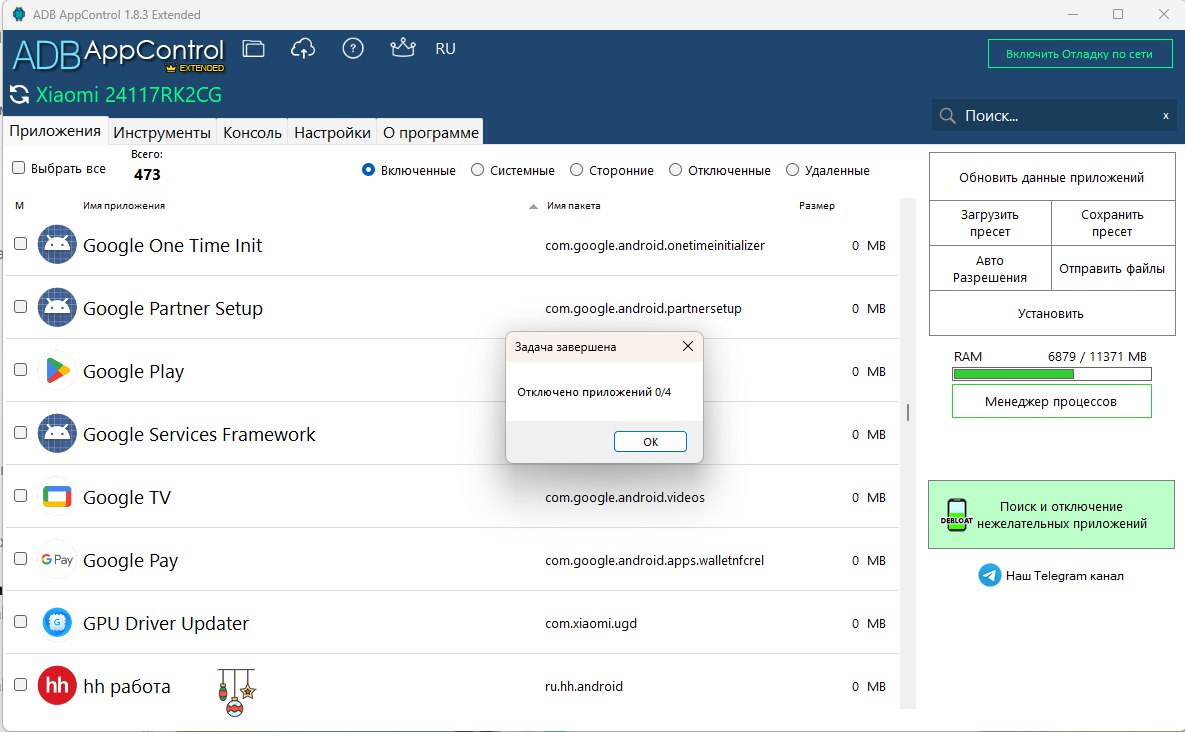Sort by the Размер column header
1185x732 pixels.
[817, 205]
